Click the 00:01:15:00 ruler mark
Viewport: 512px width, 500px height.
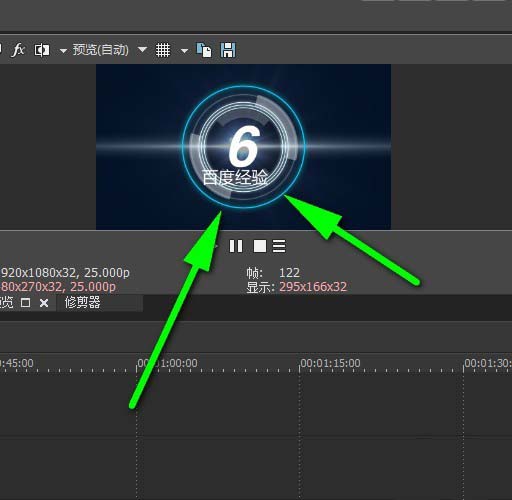pos(330,363)
